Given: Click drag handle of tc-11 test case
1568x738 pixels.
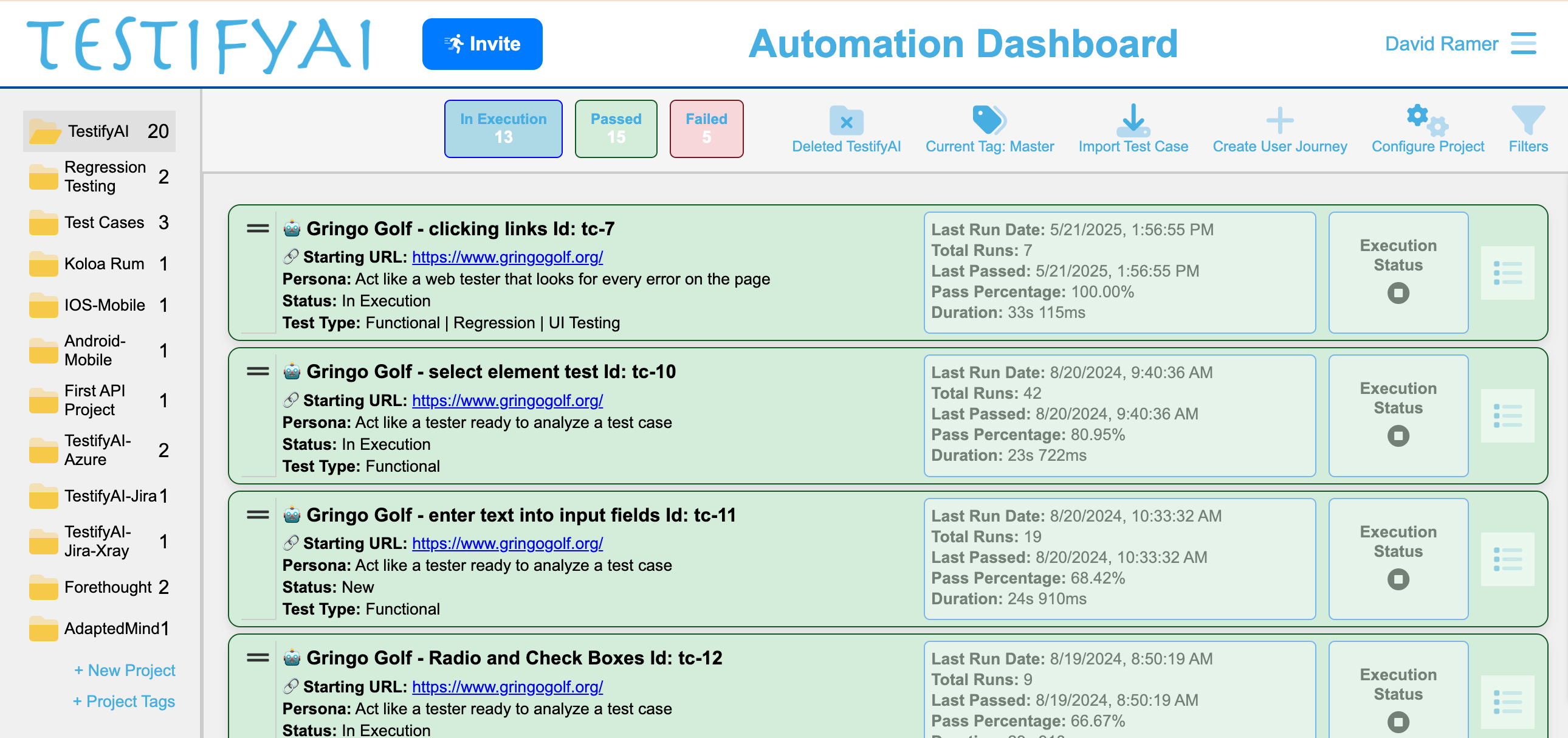Looking at the screenshot, I should 258,515.
